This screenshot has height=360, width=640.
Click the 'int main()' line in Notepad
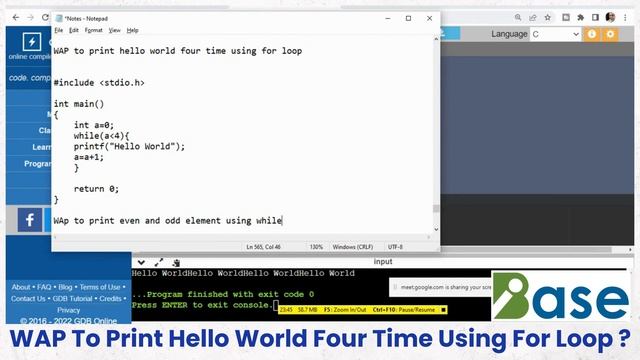(79, 104)
